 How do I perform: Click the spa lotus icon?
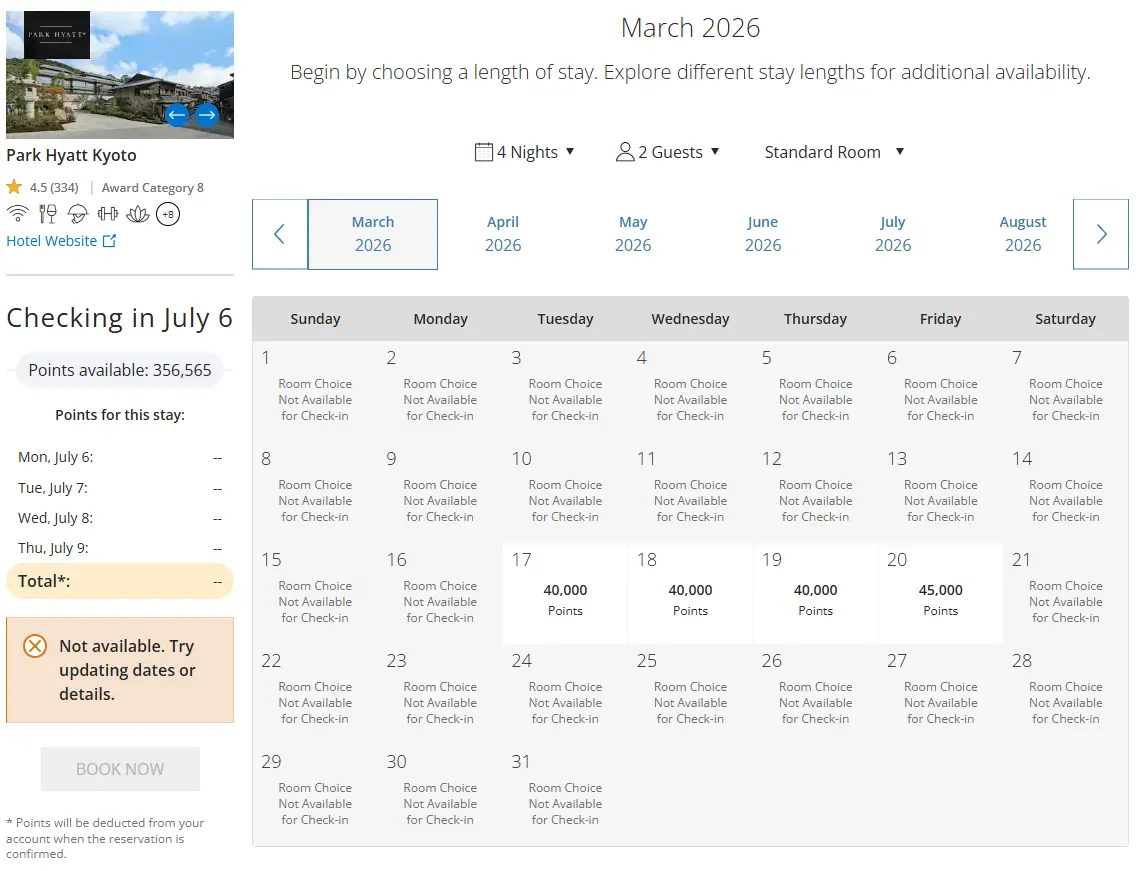(x=138, y=213)
